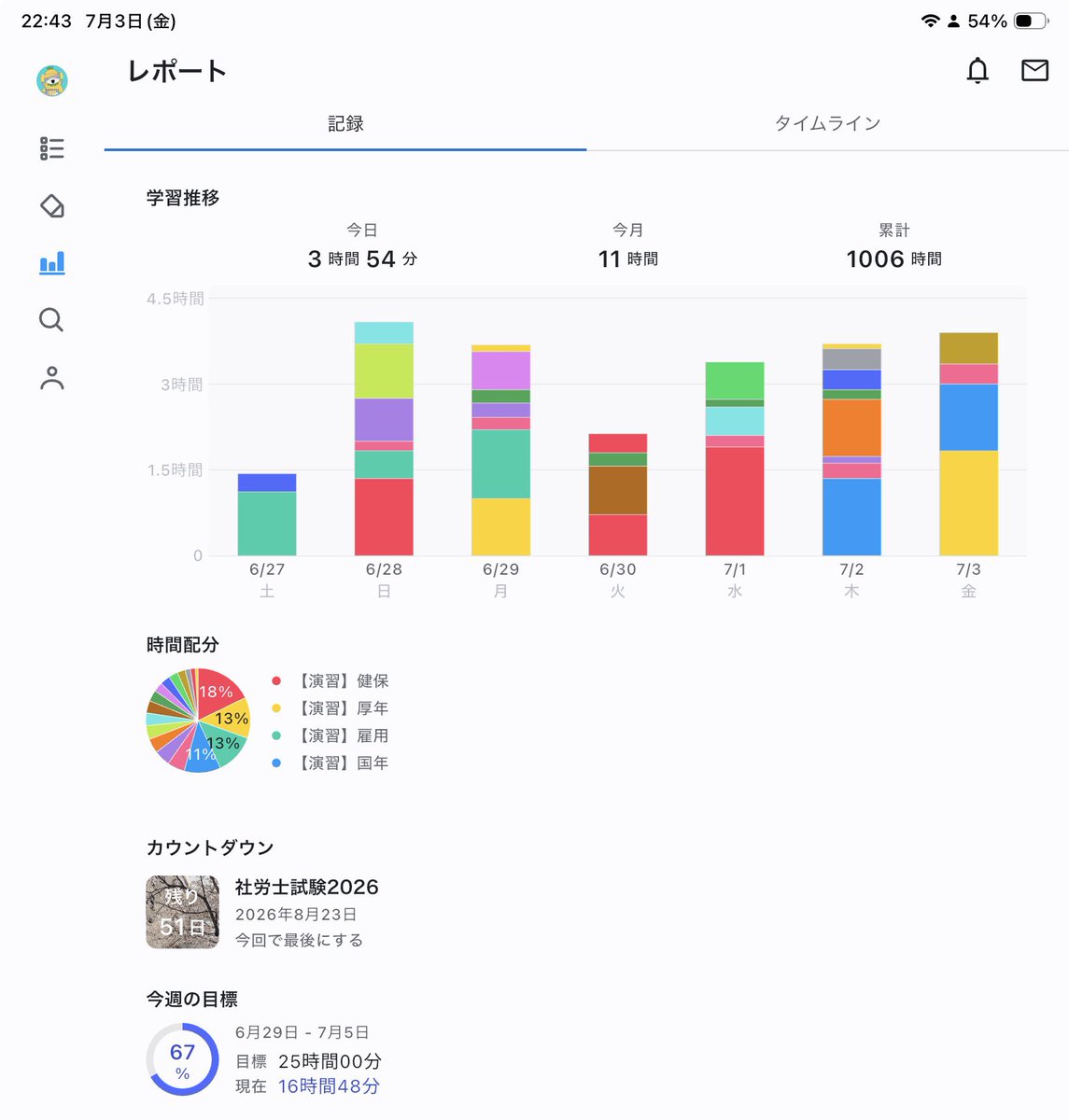Image resolution: width=1069 pixels, height=1120 pixels.
Task: Open the search magnifier icon
Action: click(x=51, y=320)
